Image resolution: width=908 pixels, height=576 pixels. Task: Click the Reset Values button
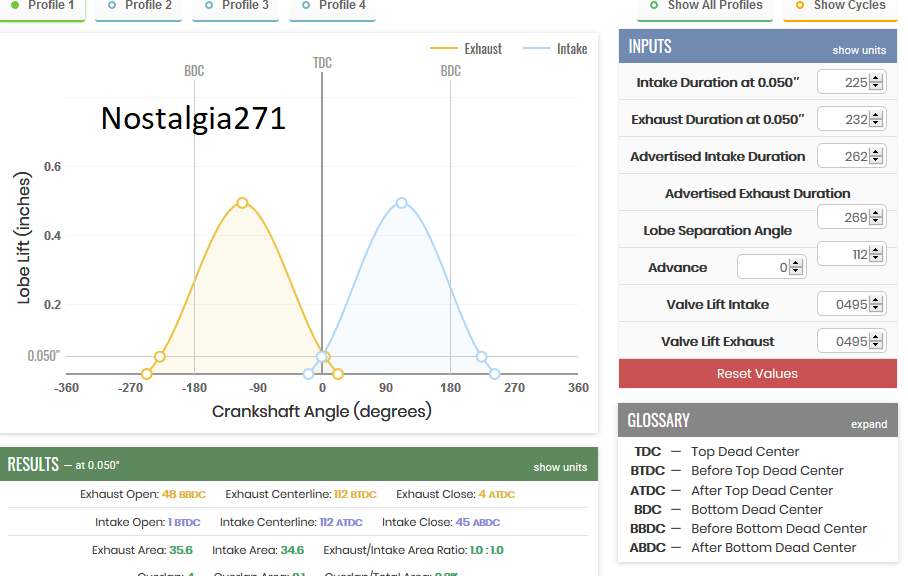point(757,373)
